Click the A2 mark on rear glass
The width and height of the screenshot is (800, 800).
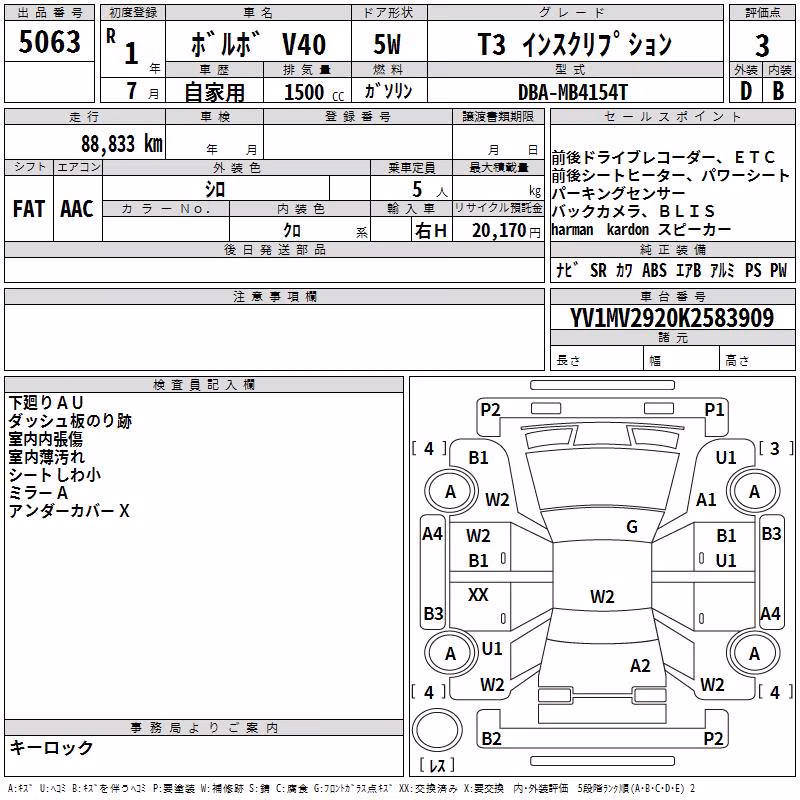coord(640,666)
